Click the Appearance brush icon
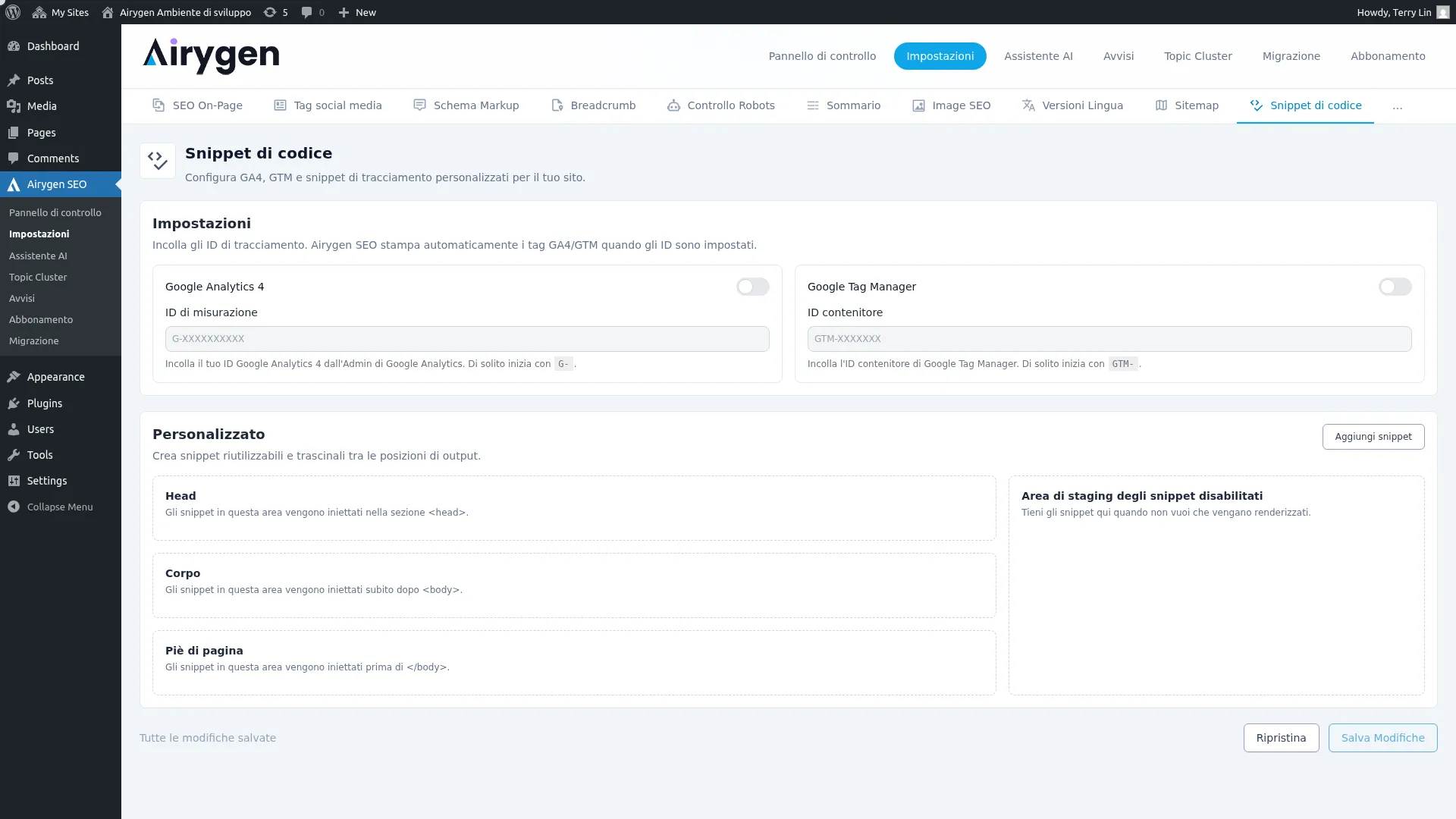Image resolution: width=1456 pixels, height=819 pixels. click(14, 377)
